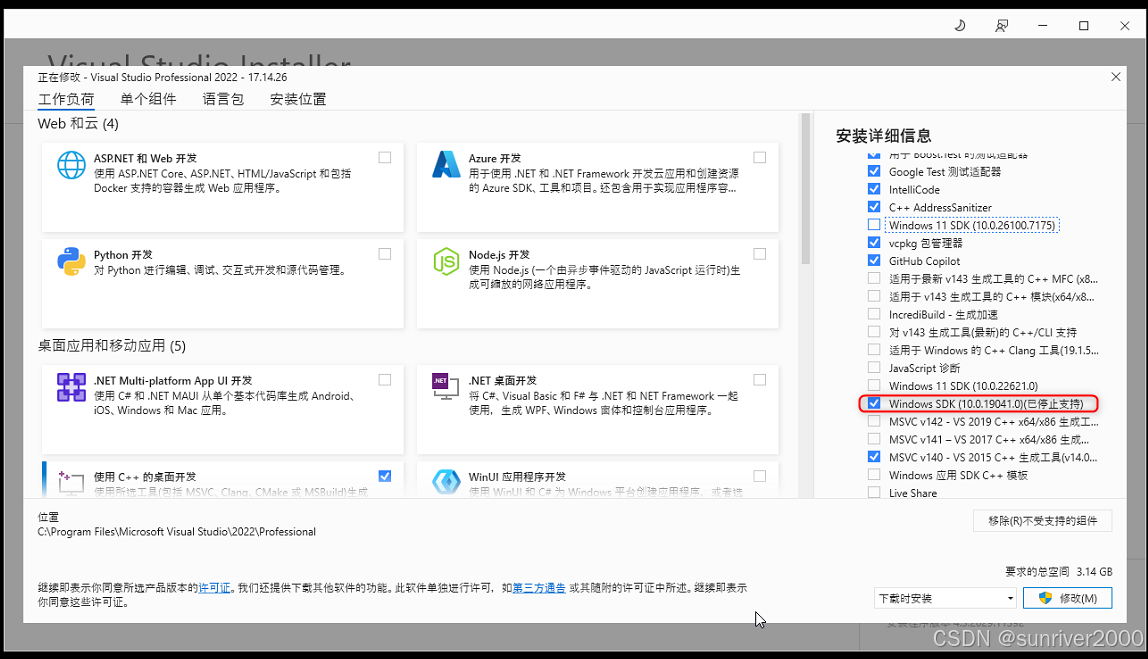Uncheck MSVC v140 VS 2015 build tools
The image size is (1148, 659).
point(874,457)
